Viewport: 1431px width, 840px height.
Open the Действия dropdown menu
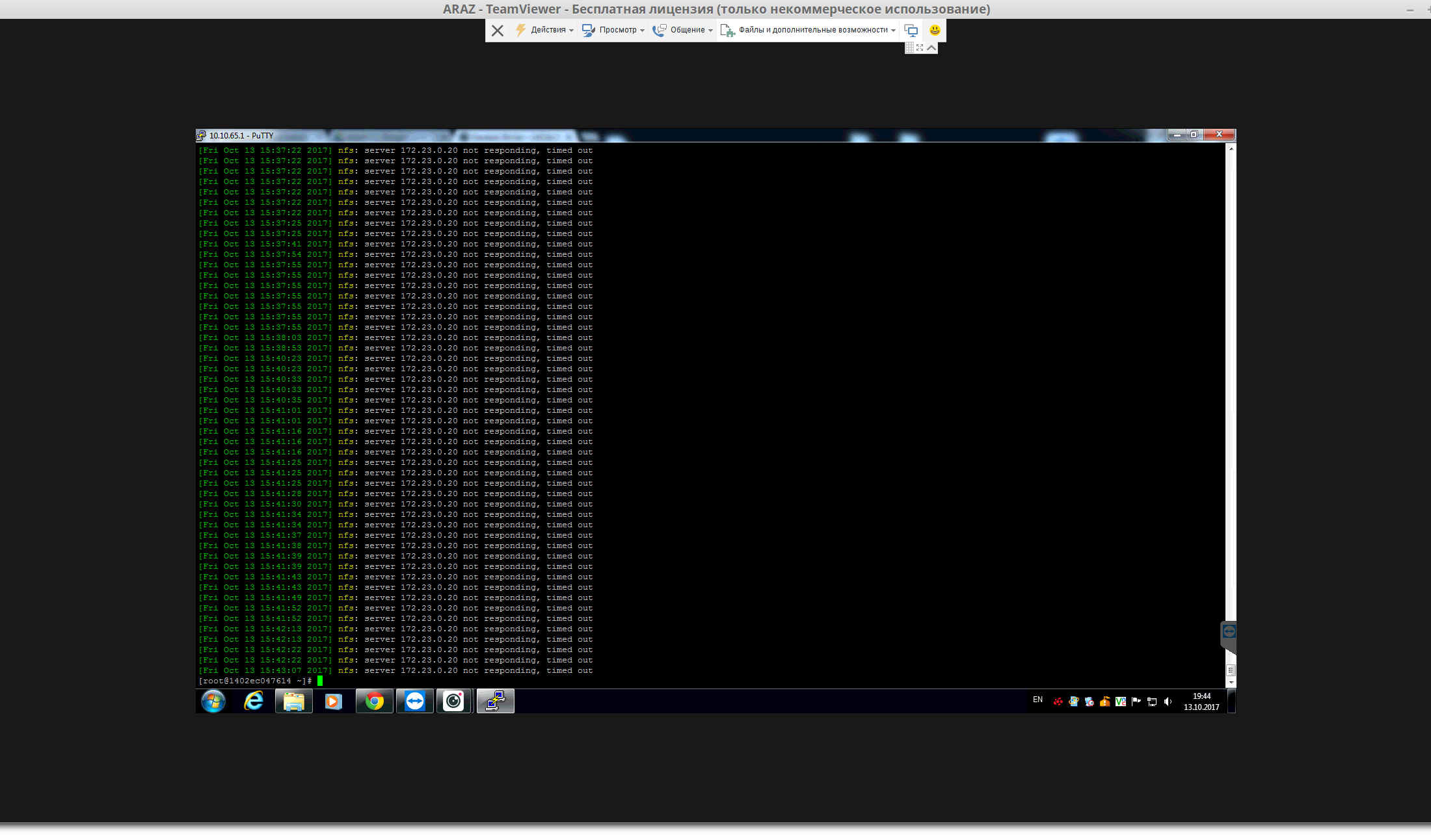click(x=545, y=30)
